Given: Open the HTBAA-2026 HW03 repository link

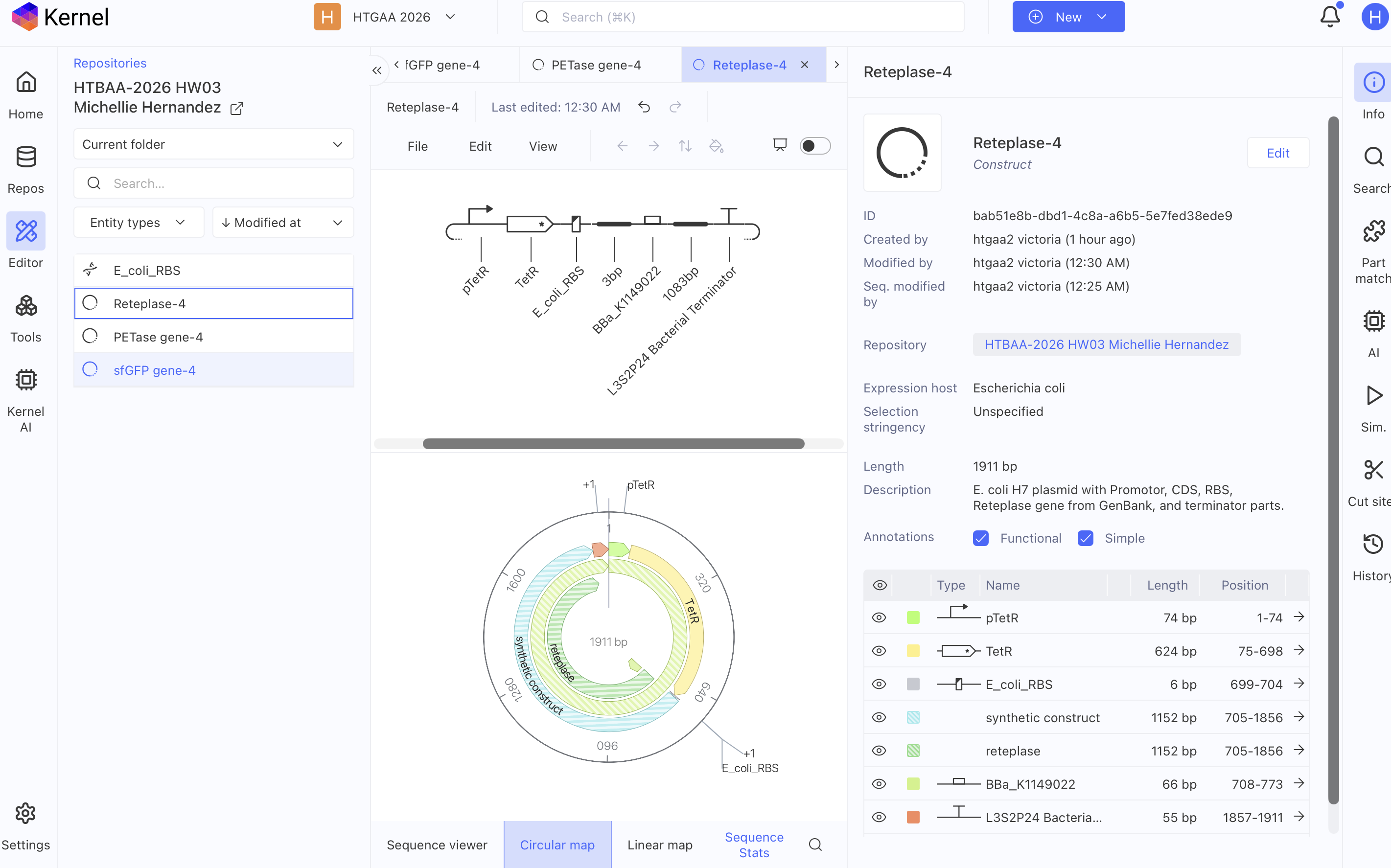Looking at the screenshot, I should click(1106, 344).
